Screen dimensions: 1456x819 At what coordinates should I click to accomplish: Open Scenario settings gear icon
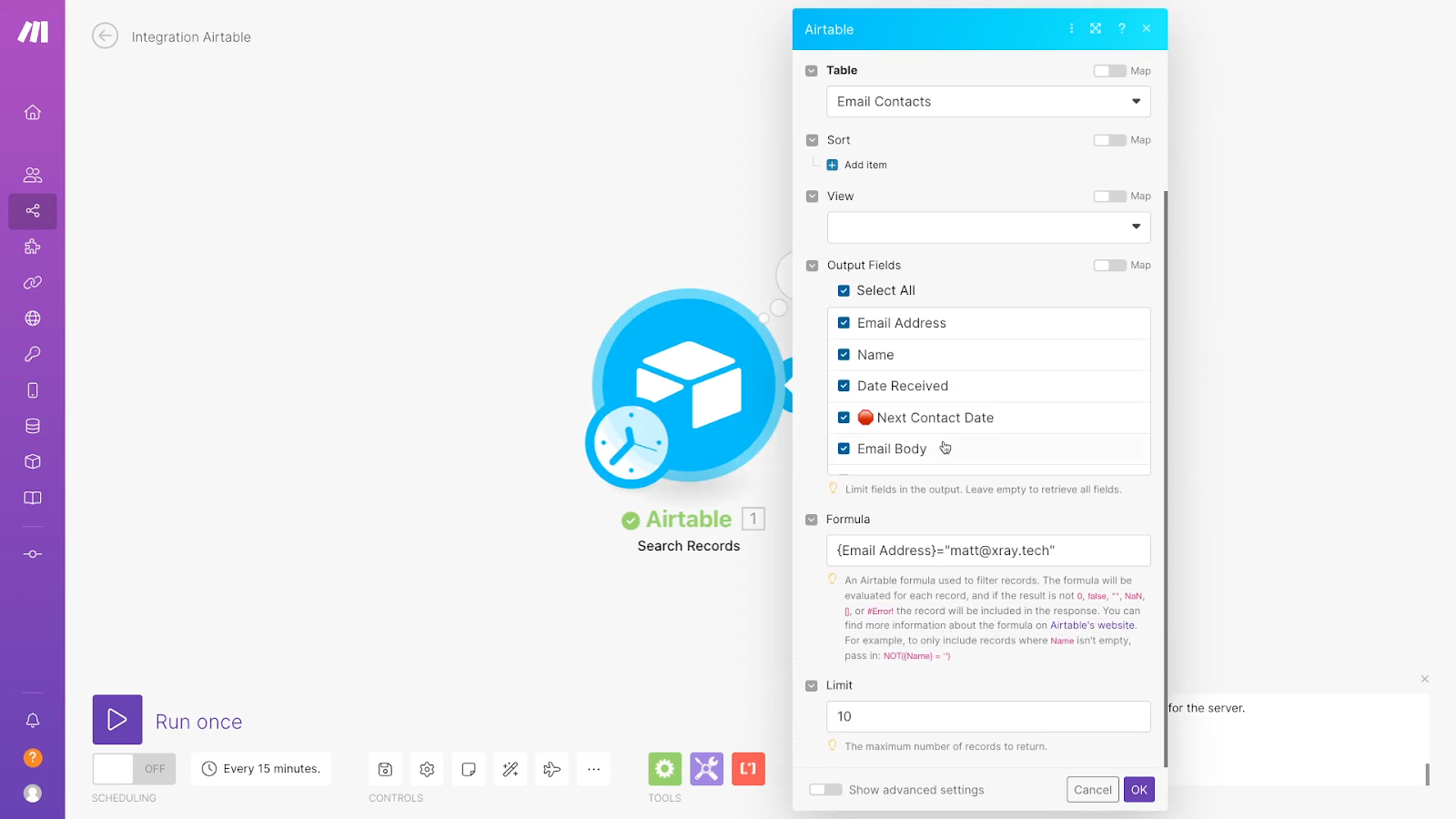click(x=427, y=770)
